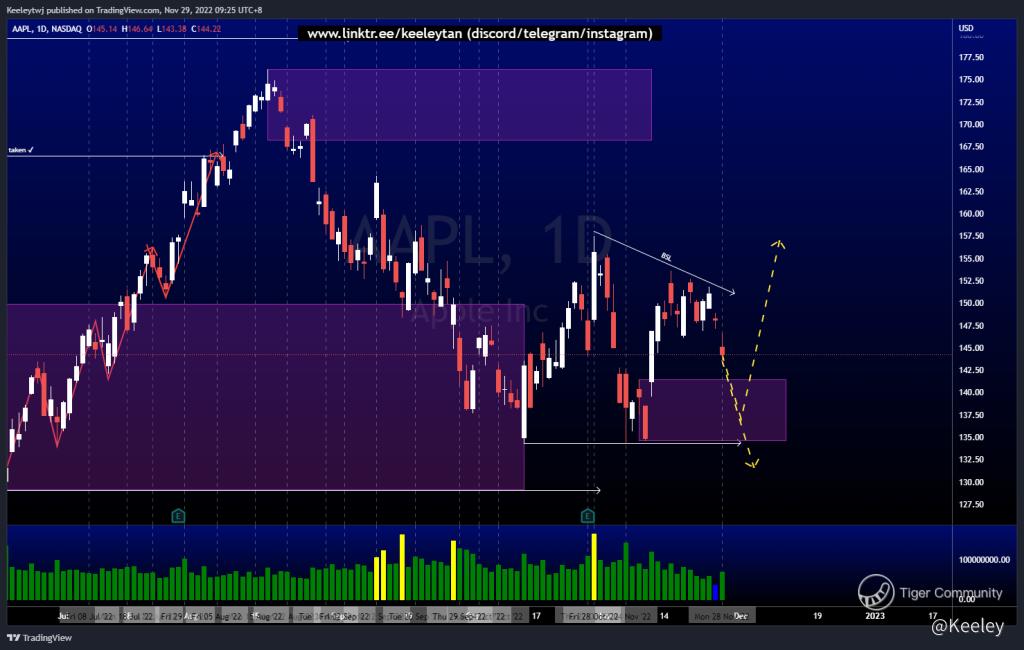Click the 177.50 price axis label

(971, 57)
